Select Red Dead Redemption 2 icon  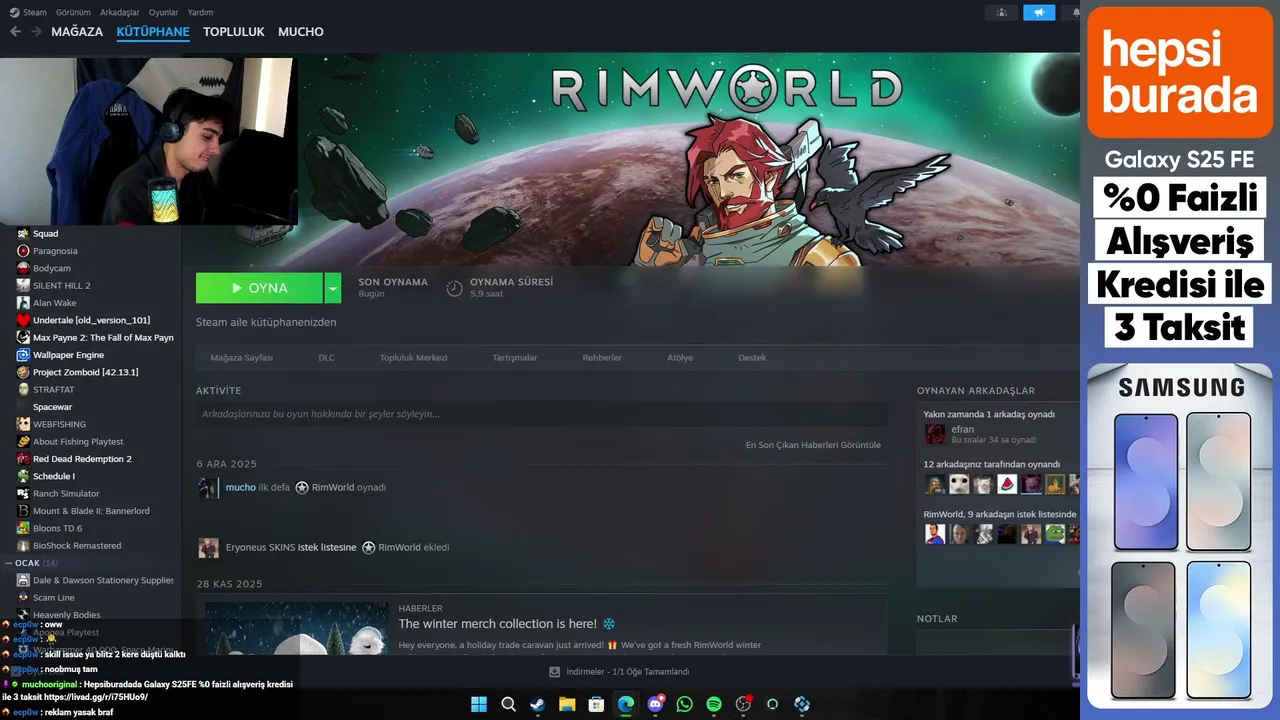(23, 459)
